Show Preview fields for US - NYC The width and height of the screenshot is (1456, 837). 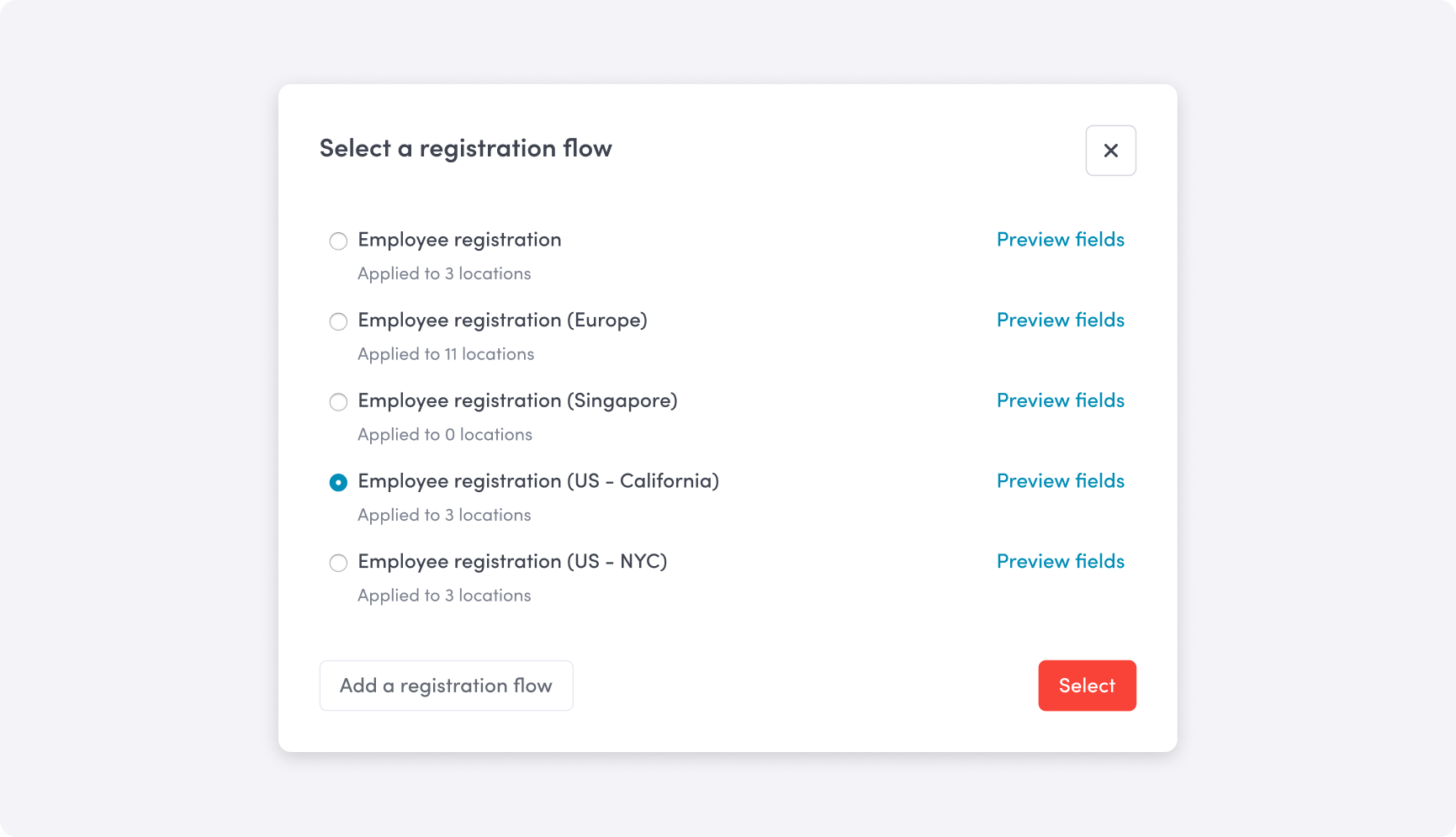click(x=1060, y=561)
